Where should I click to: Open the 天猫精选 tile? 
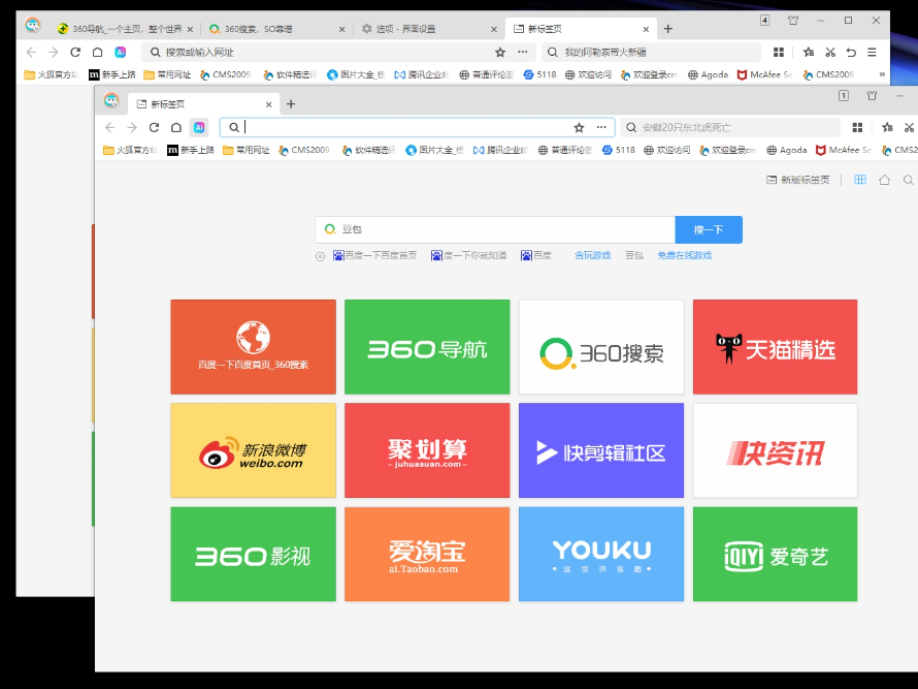tap(775, 347)
